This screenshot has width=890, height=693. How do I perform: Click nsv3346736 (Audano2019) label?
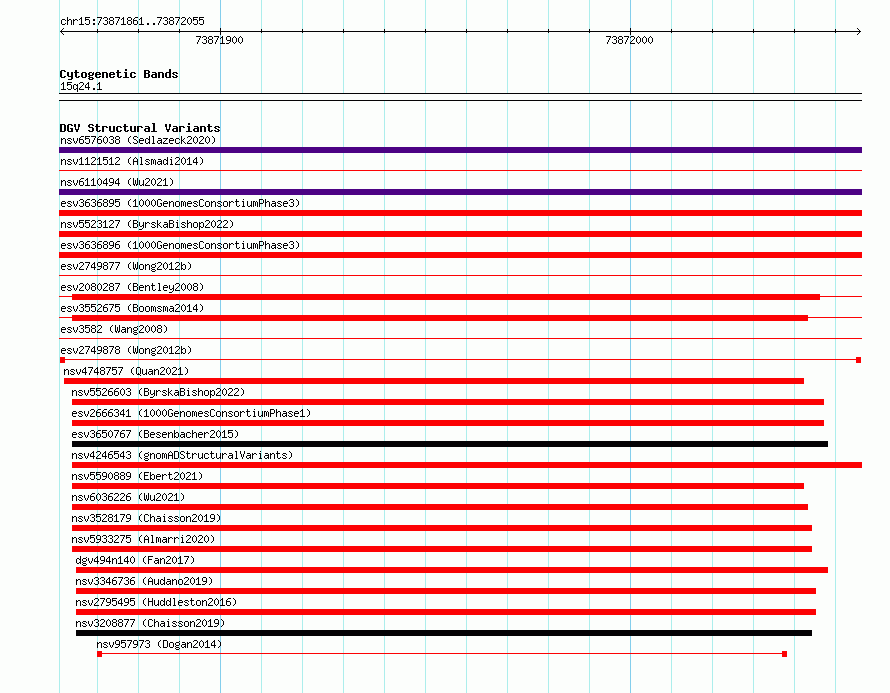pos(144,581)
